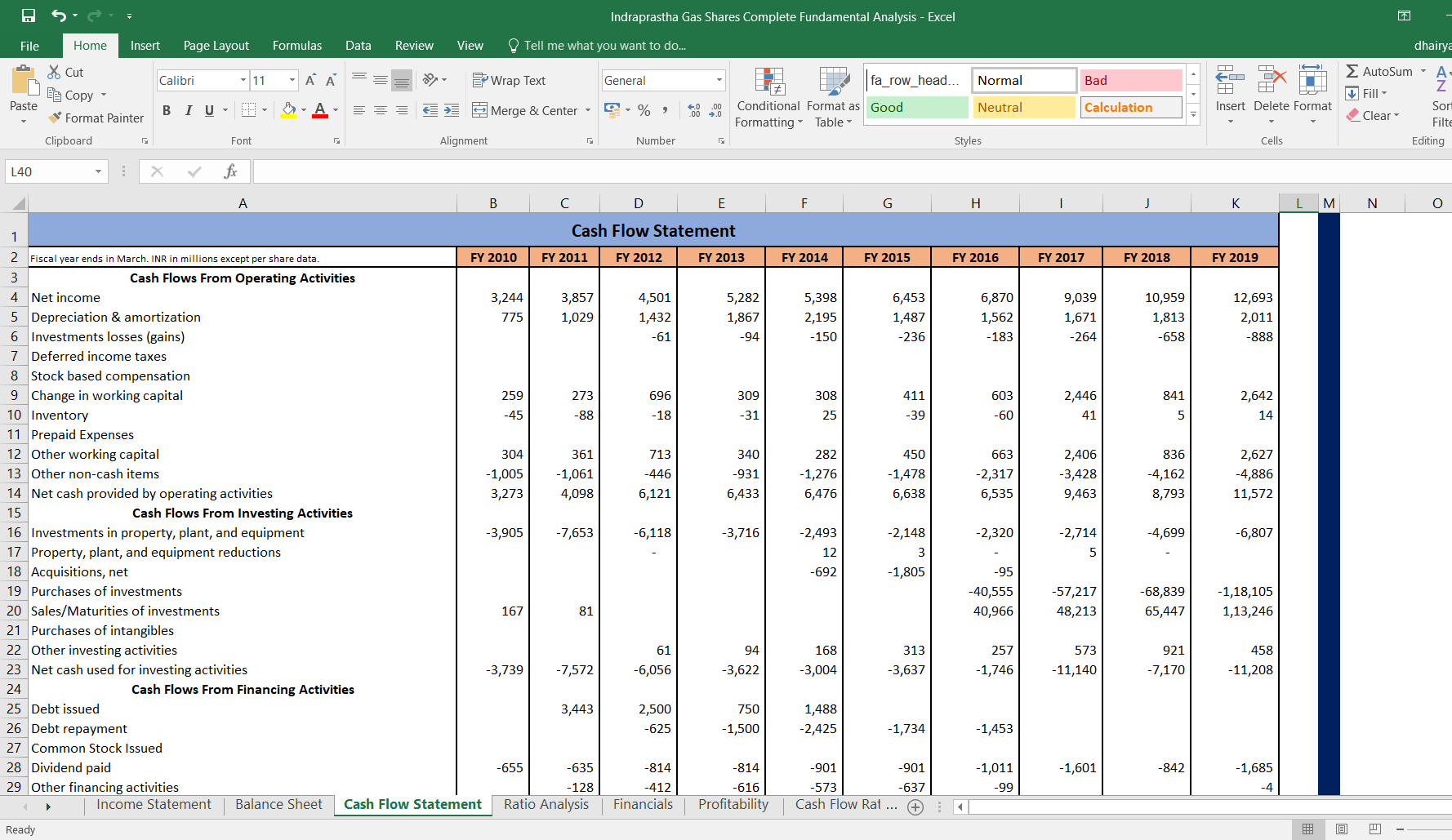Click the Borders icon
This screenshot has width=1452, height=840.
[249, 109]
